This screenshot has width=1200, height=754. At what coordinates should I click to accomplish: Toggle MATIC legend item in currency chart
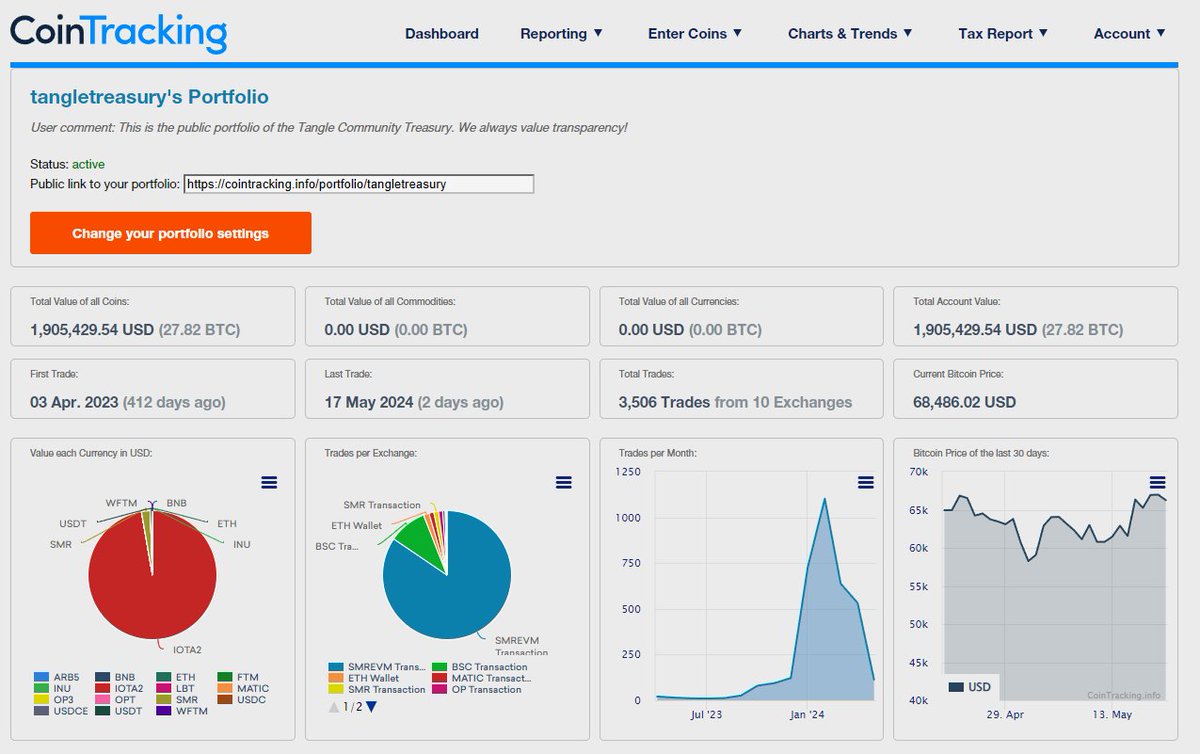click(241, 688)
